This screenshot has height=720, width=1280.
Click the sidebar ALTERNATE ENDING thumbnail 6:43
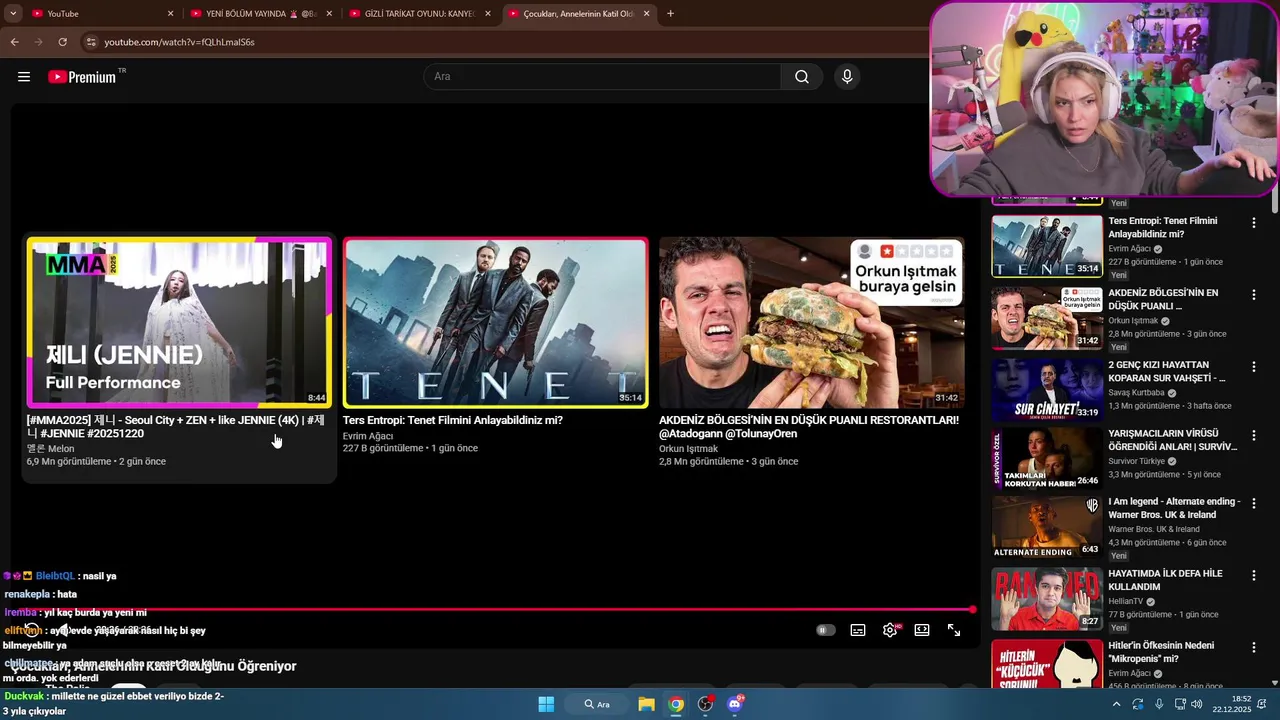point(1047,527)
